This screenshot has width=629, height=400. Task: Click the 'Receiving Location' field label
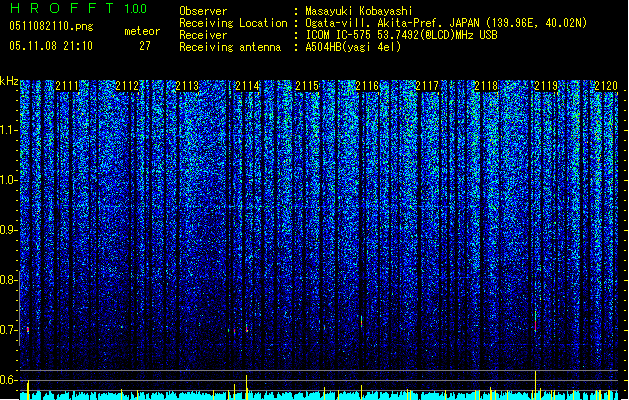click(x=233, y=23)
